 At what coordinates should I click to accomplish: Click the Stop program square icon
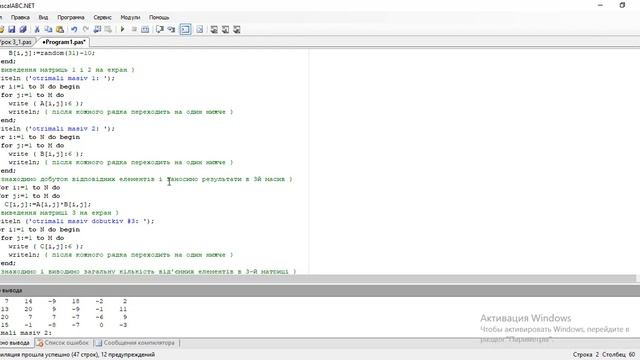(134, 29)
